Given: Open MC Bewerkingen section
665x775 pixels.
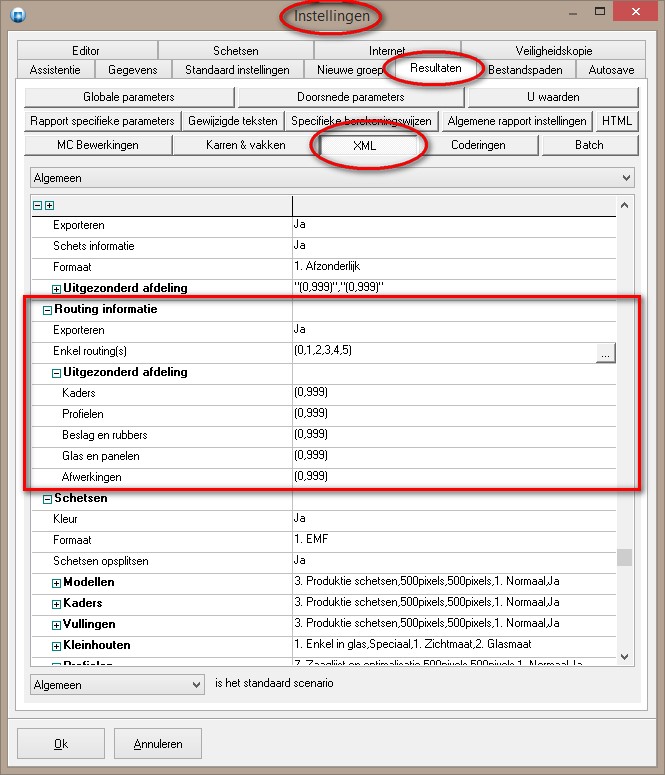Looking at the screenshot, I should 98,145.
